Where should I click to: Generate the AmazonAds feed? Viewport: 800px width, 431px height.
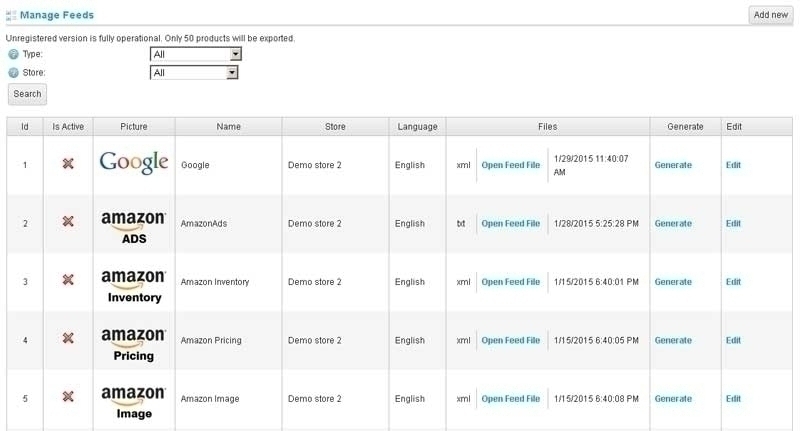673,223
